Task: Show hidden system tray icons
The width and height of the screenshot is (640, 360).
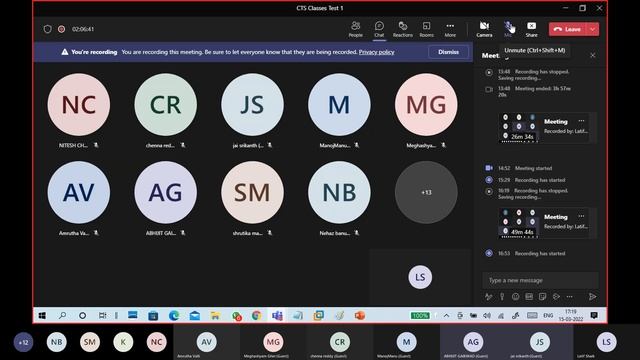Action: click(x=446, y=316)
